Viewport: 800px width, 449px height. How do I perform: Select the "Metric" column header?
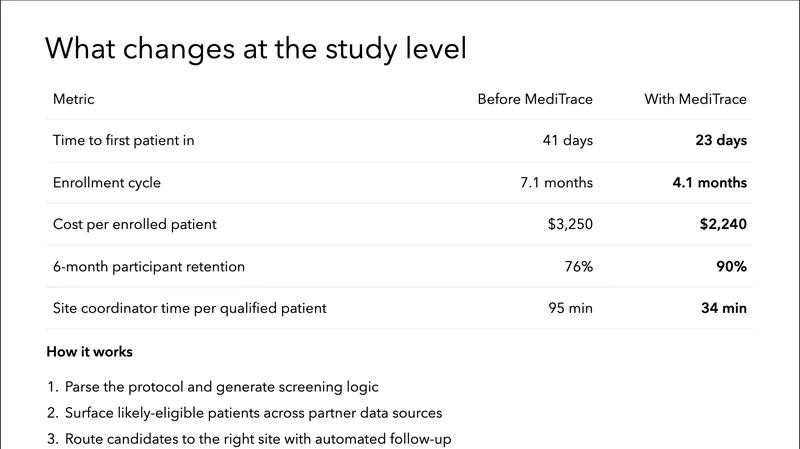pos(73,99)
